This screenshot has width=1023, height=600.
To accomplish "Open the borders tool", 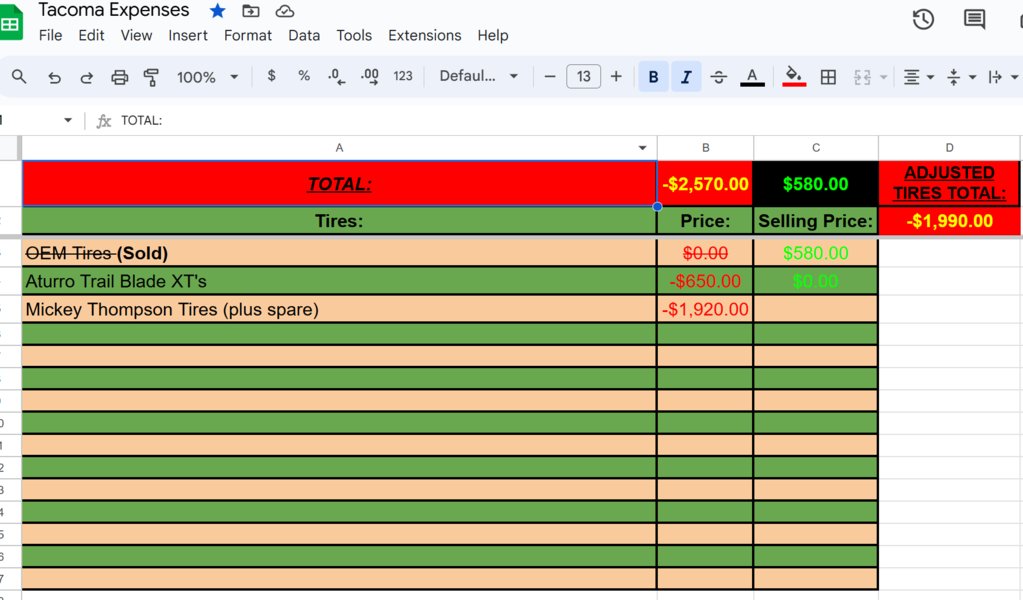I will click(828, 77).
